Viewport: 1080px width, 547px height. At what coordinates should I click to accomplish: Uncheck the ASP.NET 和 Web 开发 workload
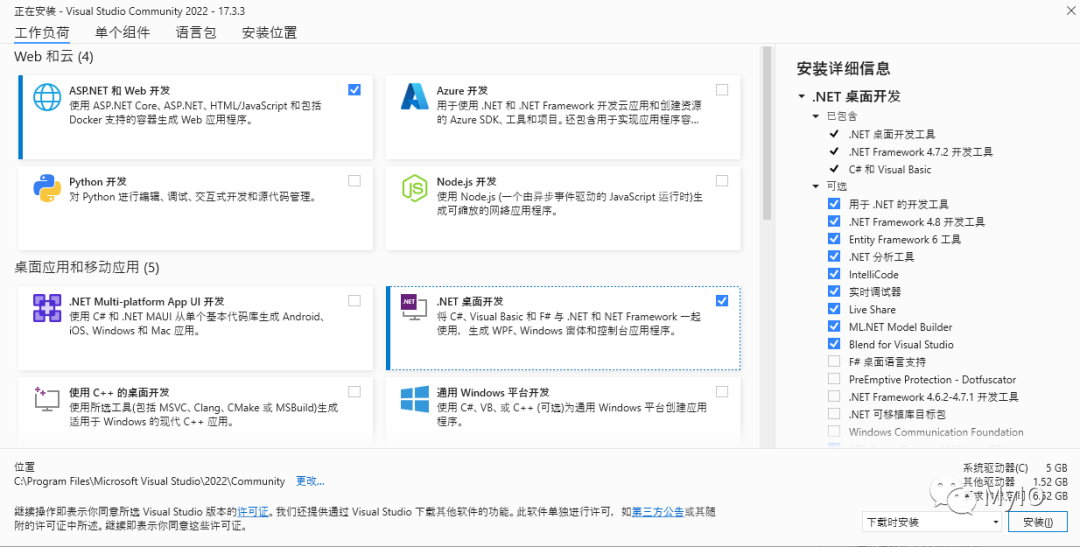point(354,90)
